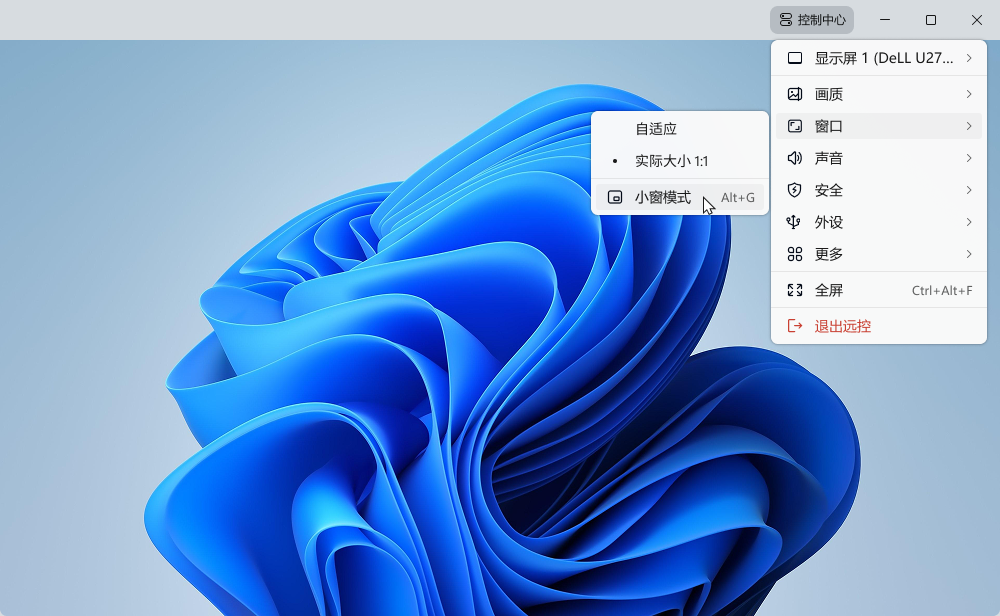The image size is (1000, 616).
Task: Click the Alt+G shortcut label
Action: click(x=738, y=198)
